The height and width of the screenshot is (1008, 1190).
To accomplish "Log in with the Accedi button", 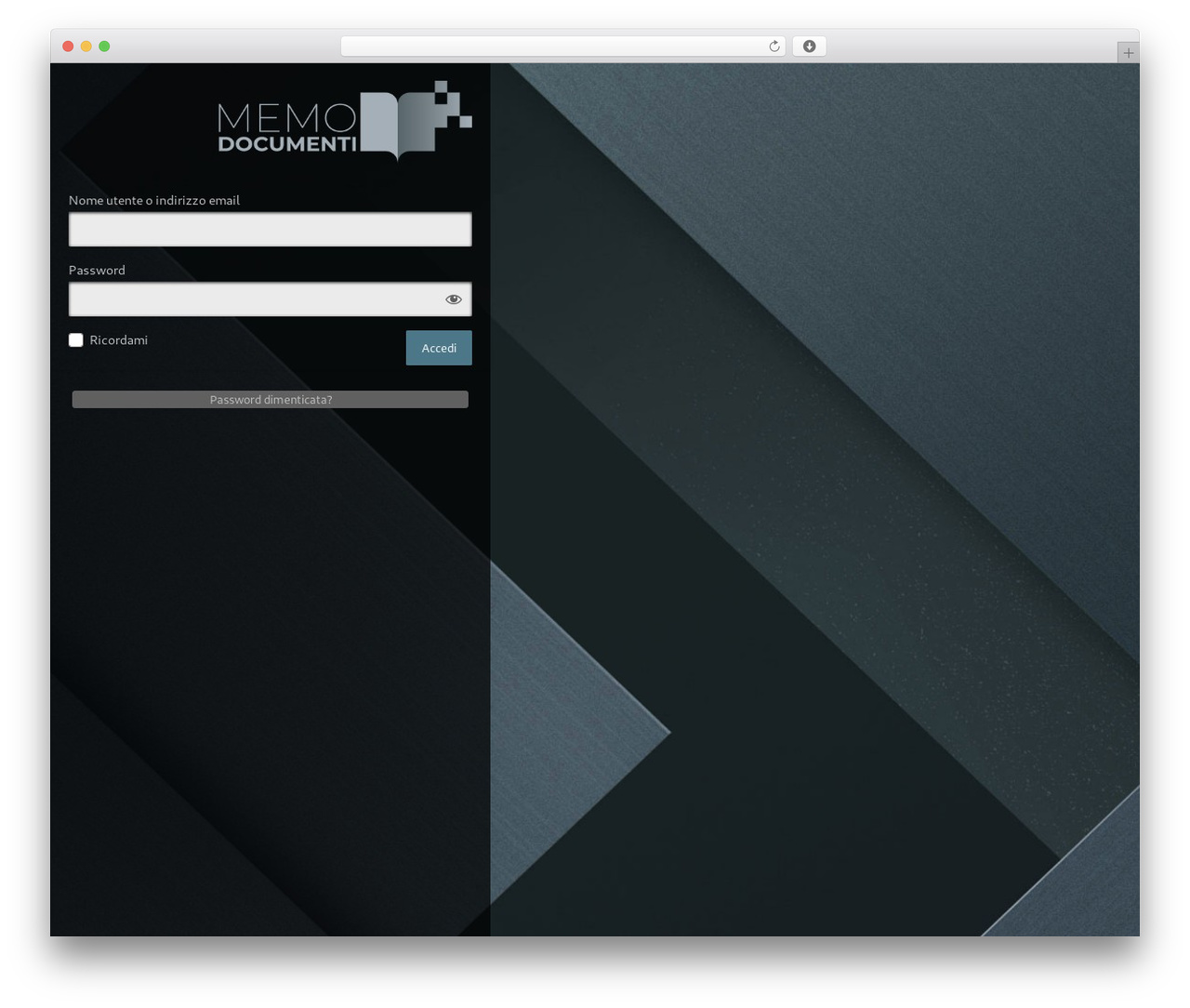I will click(x=439, y=348).
